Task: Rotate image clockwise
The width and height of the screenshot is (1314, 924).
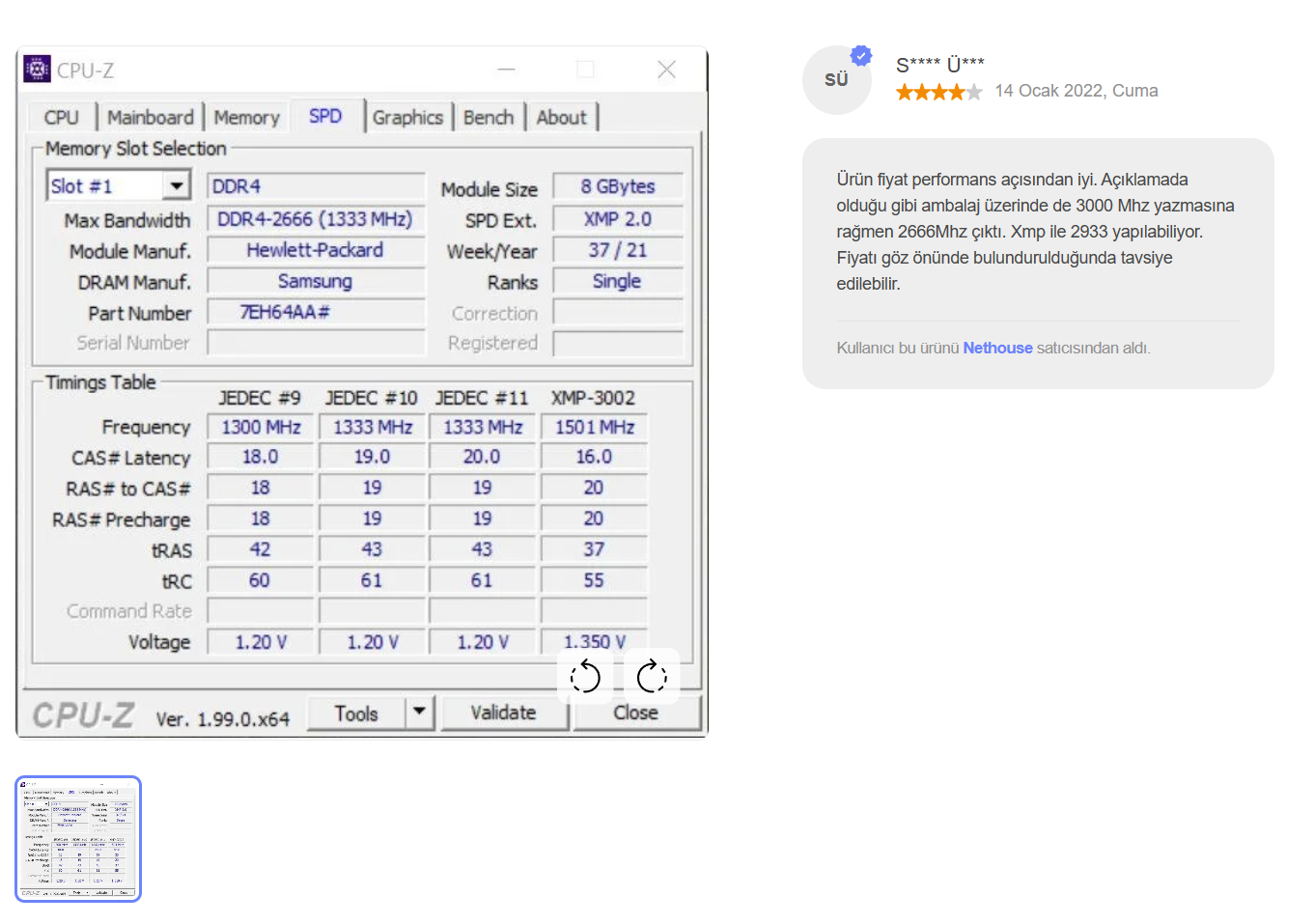Action: [652, 677]
